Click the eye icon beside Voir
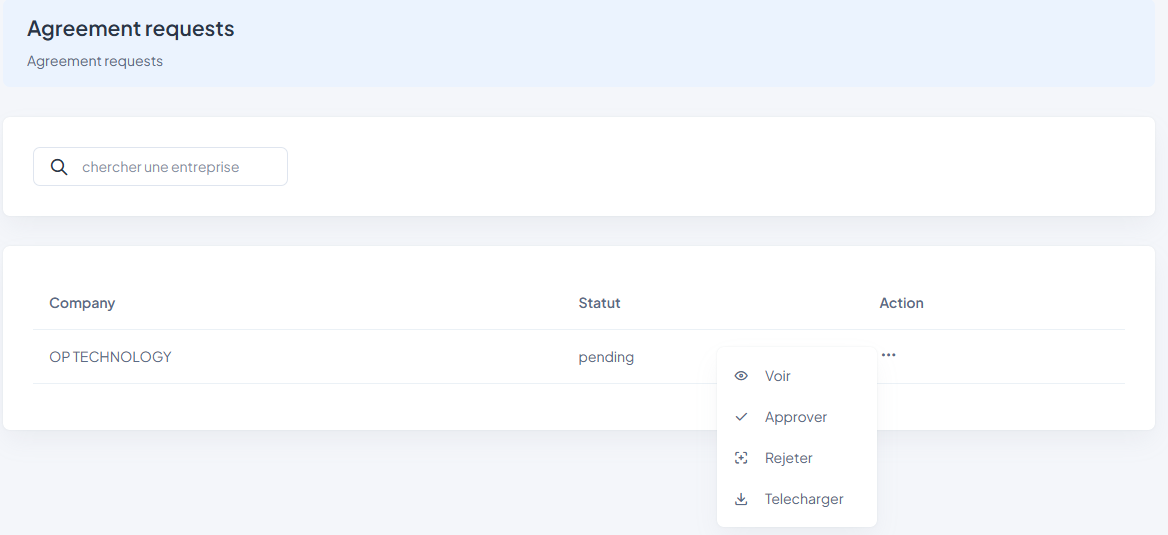Image resolution: width=1168 pixels, height=535 pixels. (741, 376)
